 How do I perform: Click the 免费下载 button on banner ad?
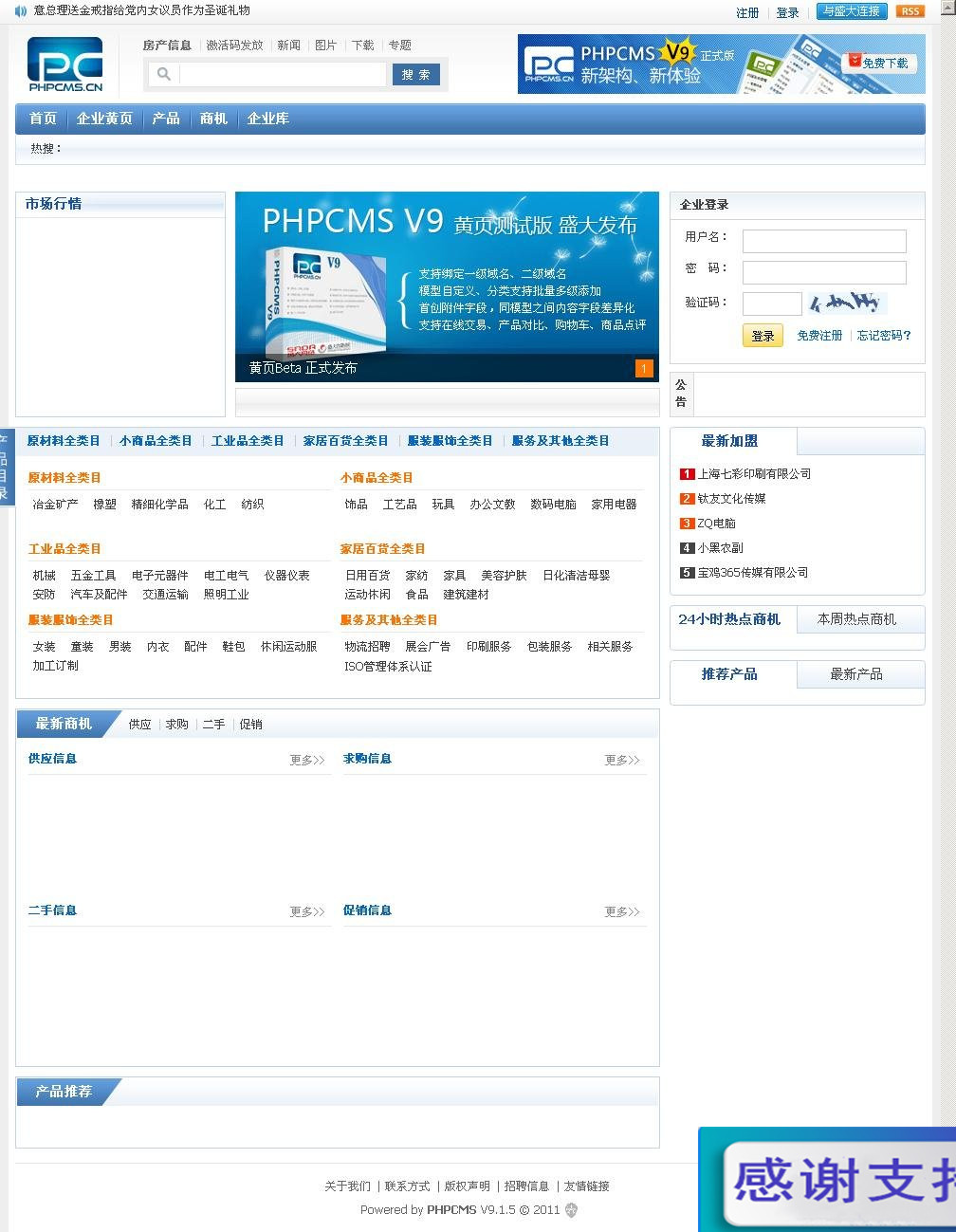pyautogui.click(x=878, y=63)
